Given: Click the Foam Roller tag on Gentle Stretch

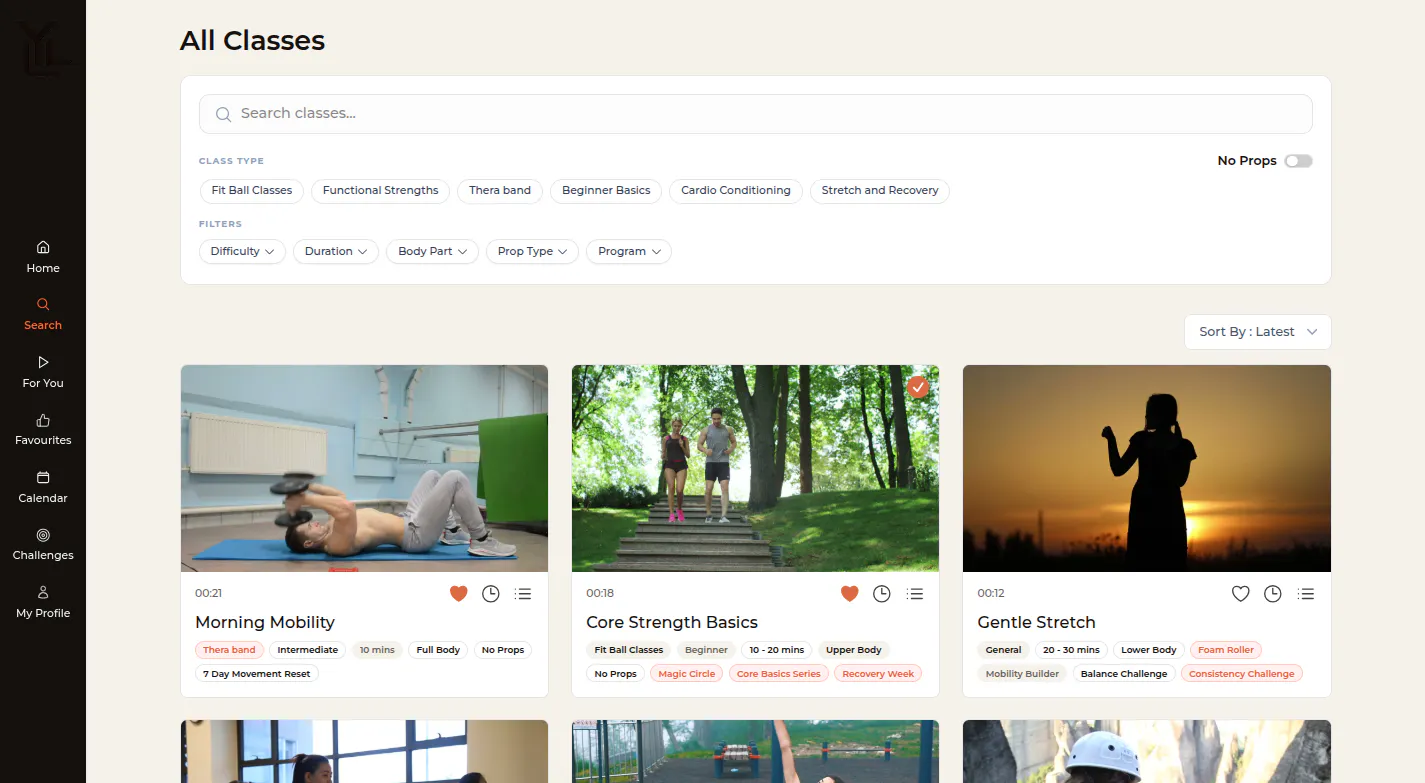Looking at the screenshot, I should point(1226,650).
